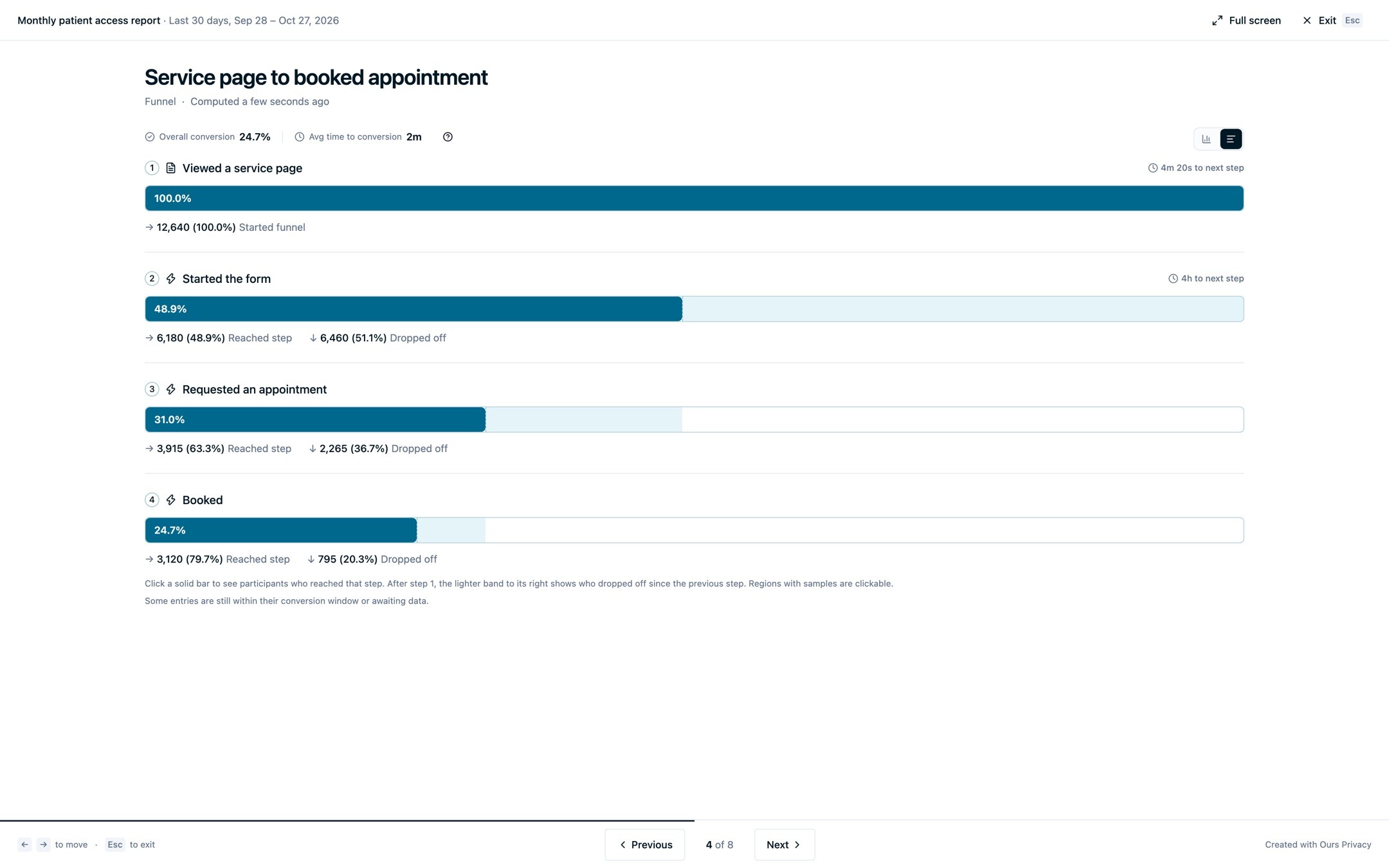Select the horizontal bars funnel view

coord(1231,139)
